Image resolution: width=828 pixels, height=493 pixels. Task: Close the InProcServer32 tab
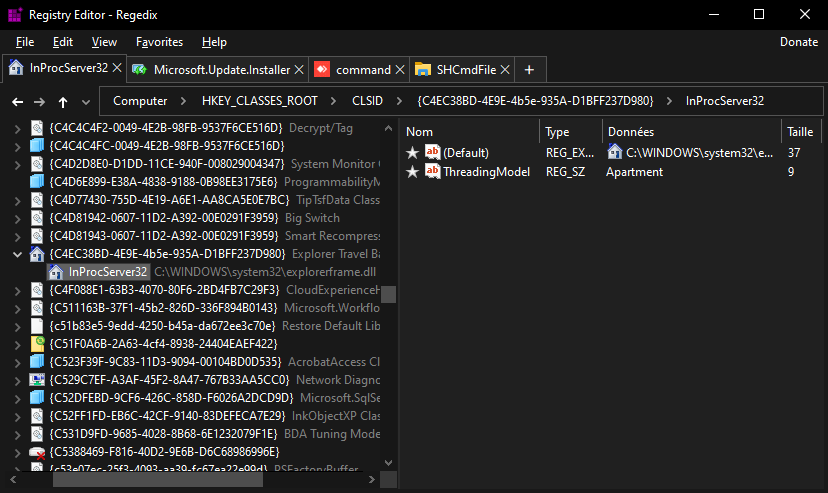(x=117, y=68)
